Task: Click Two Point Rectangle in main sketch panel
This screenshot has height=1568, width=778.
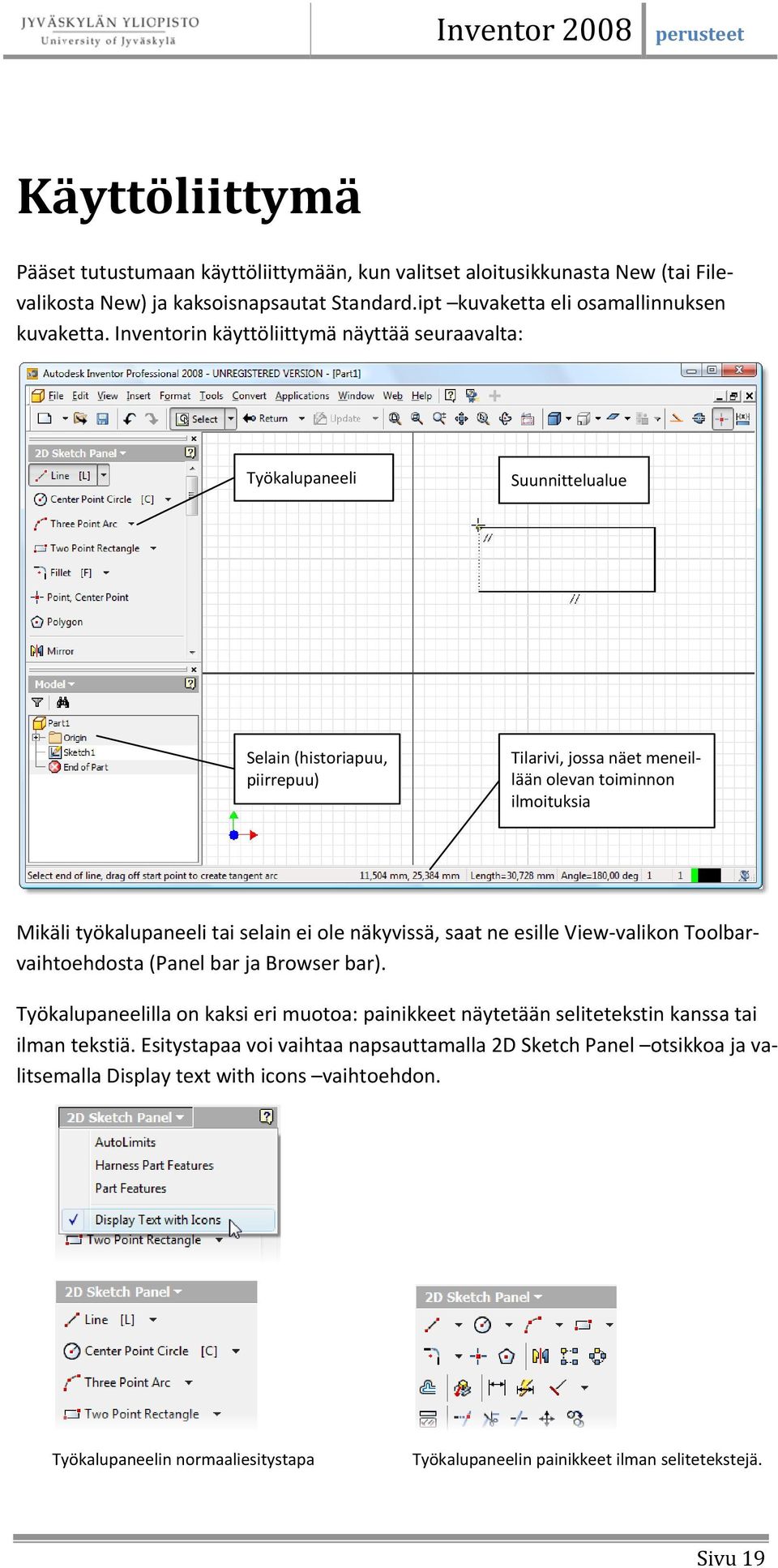Action: point(88,549)
